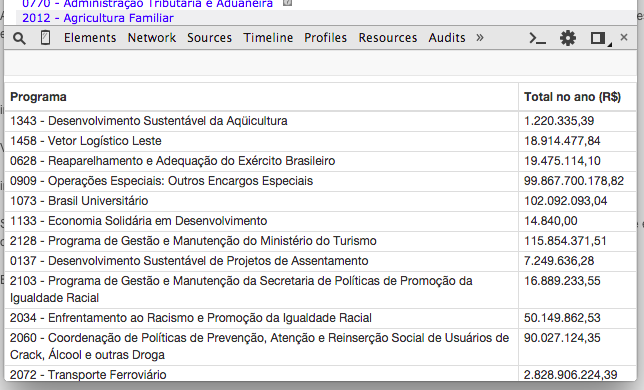Click the dock side icon

point(598,38)
